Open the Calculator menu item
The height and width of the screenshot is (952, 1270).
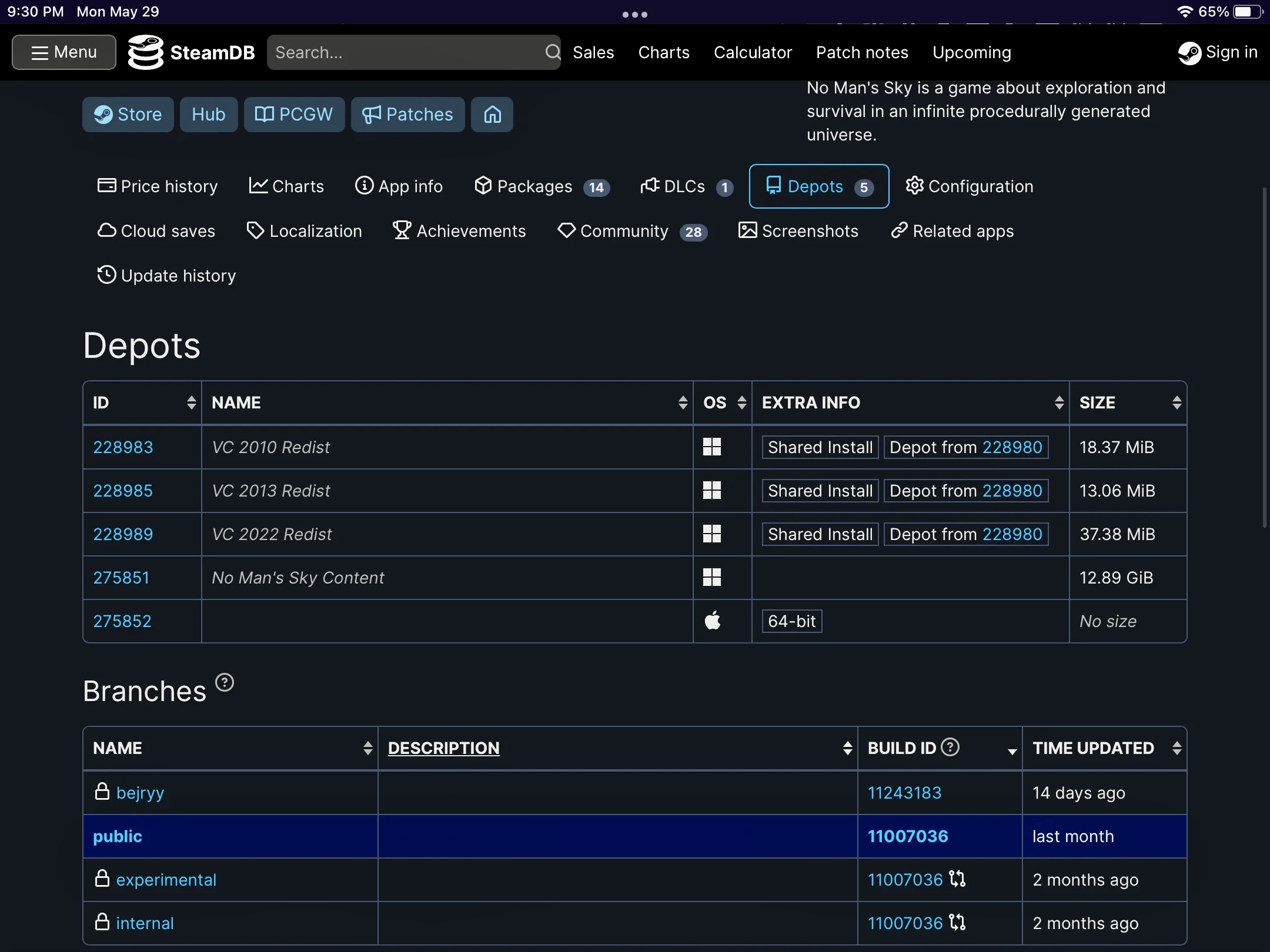click(753, 52)
